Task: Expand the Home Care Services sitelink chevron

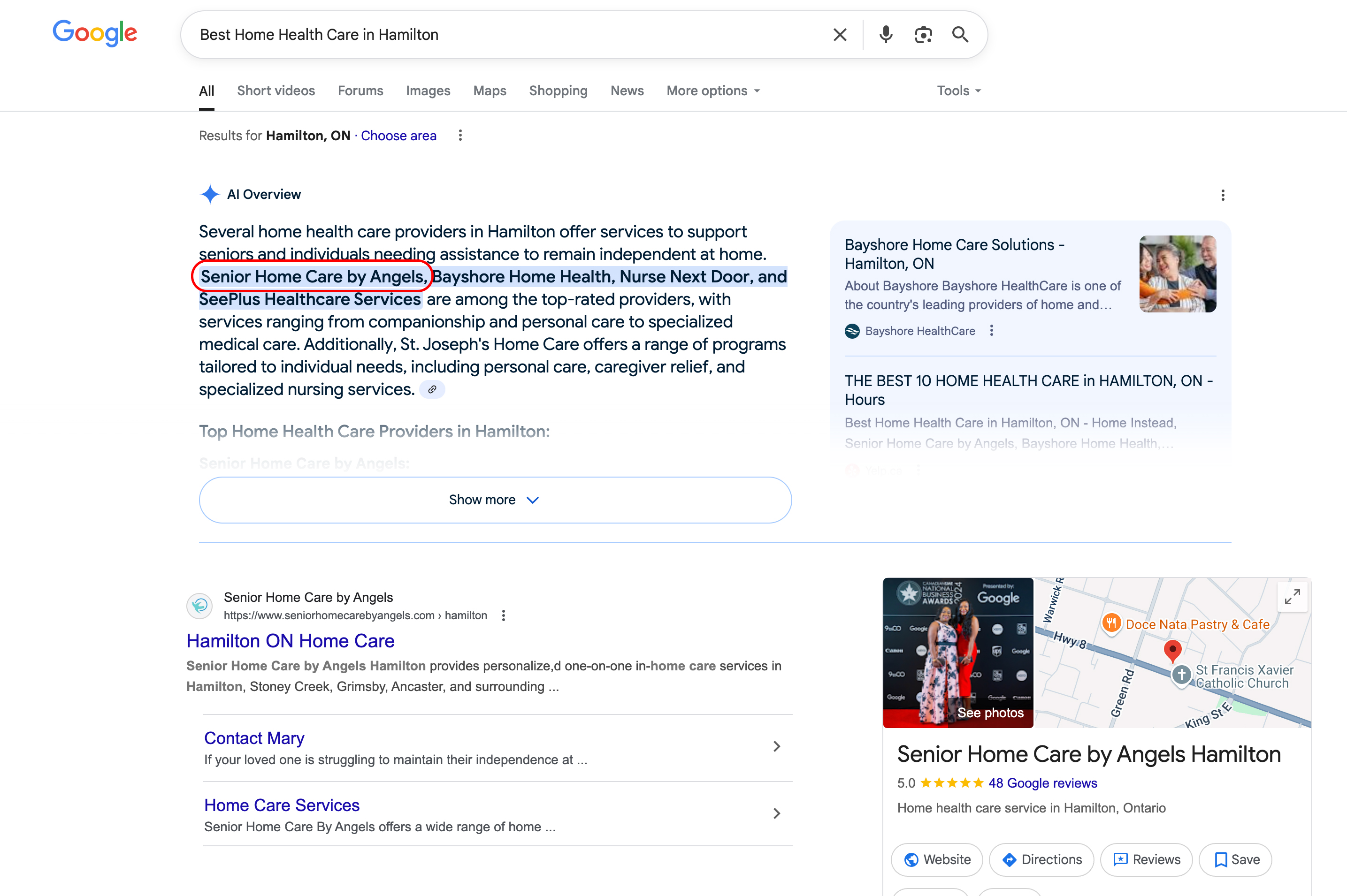Action: point(776,813)
